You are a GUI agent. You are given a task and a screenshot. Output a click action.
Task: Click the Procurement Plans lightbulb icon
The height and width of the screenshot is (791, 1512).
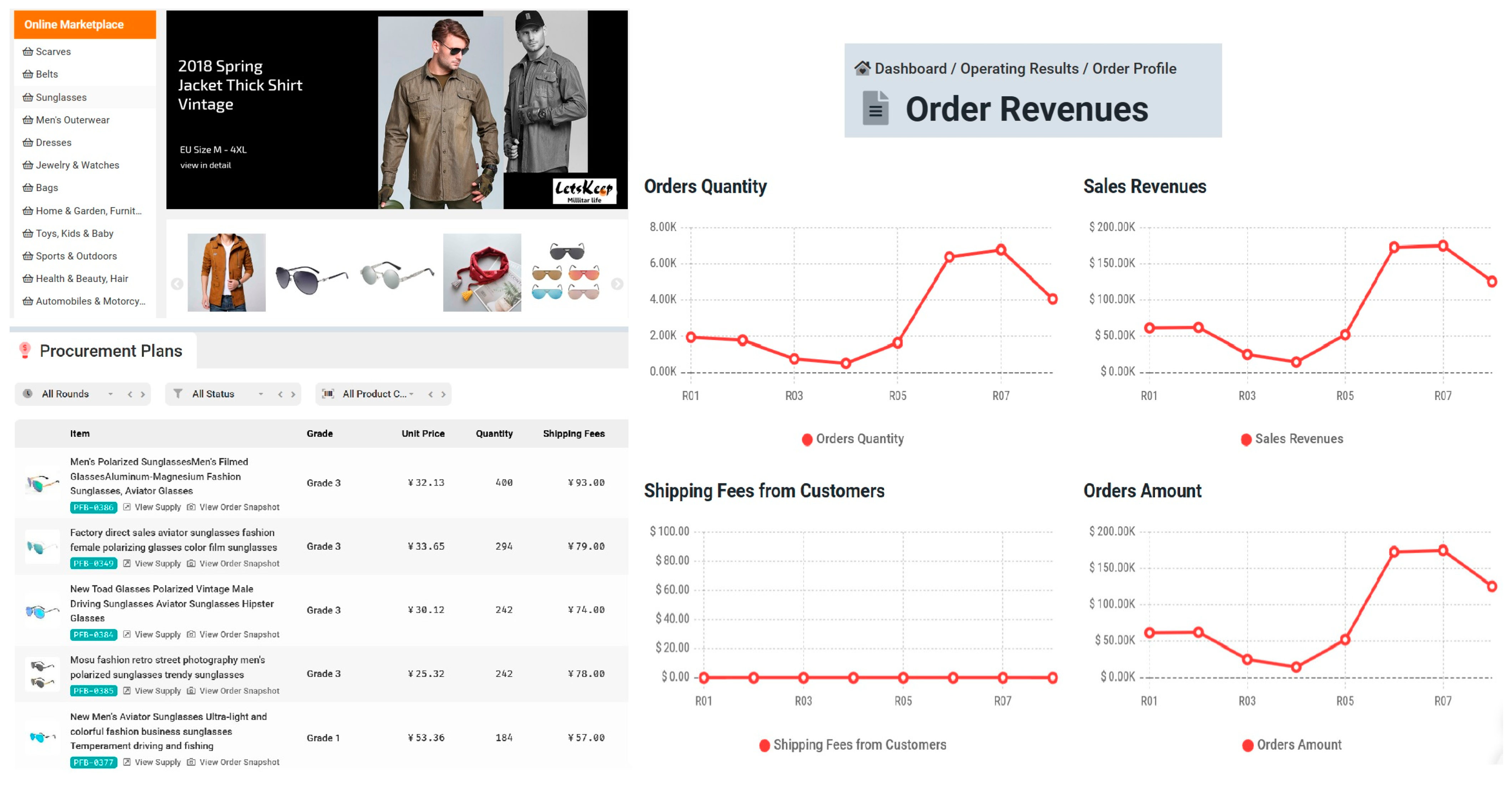tap(25, 351)
